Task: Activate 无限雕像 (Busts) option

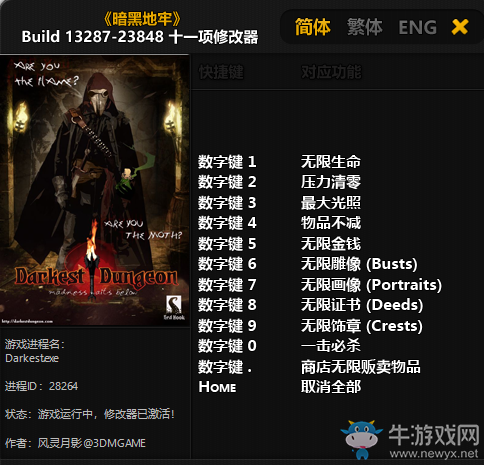Action: pos(359,264)
